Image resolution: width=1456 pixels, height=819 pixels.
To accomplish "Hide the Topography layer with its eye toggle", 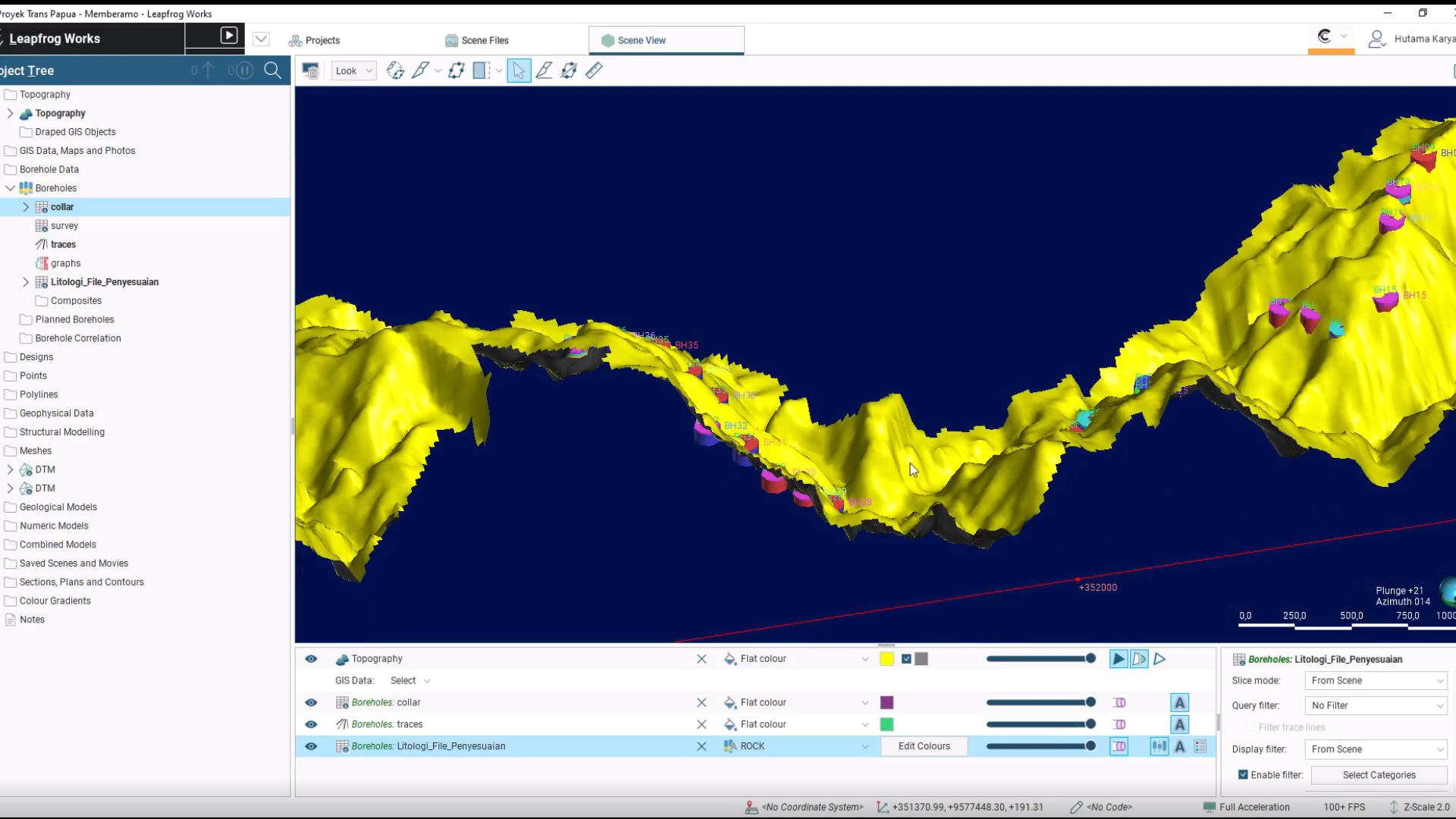I will [x=311, y=659].
